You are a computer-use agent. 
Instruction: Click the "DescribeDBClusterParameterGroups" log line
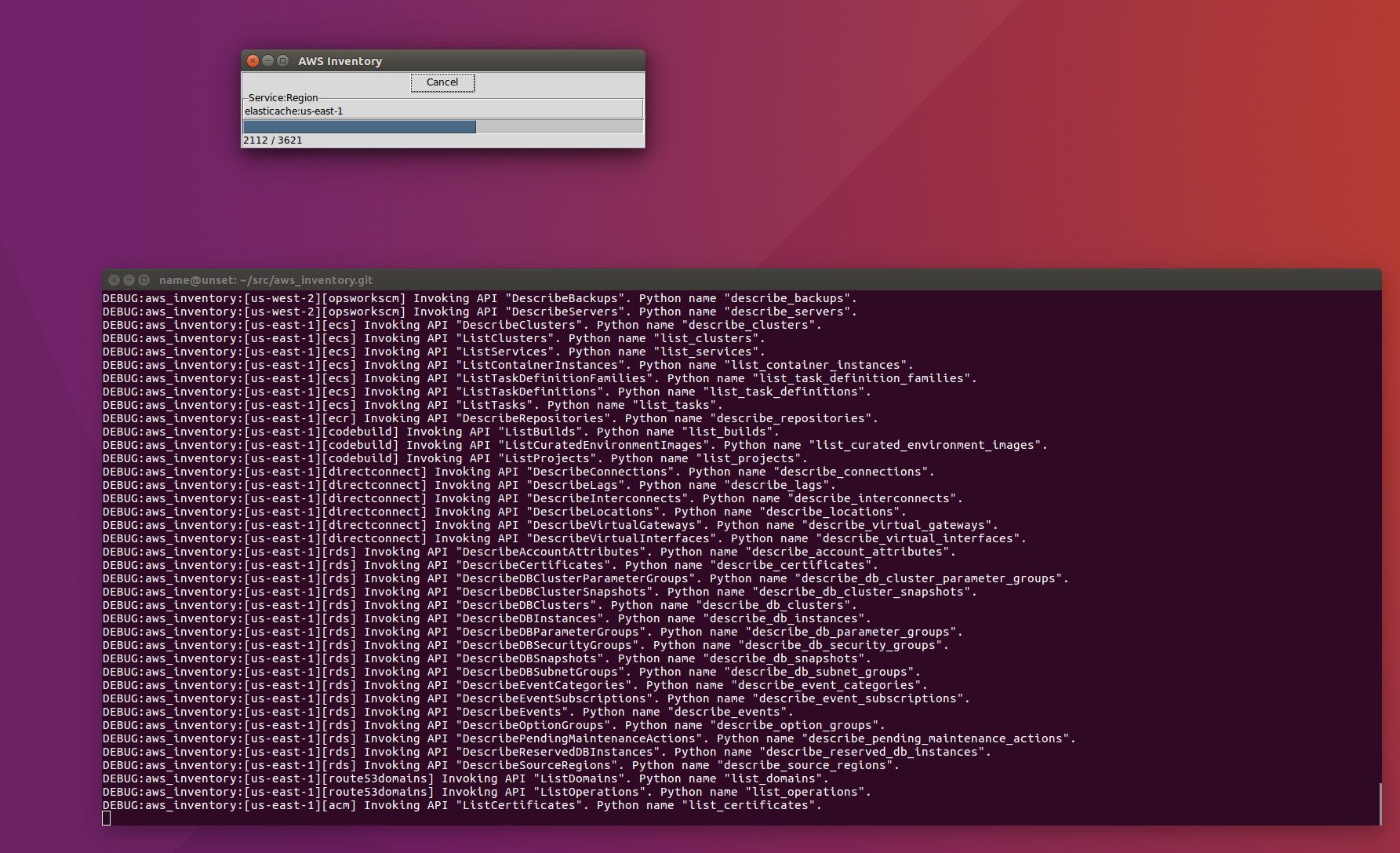coord(586,578)
